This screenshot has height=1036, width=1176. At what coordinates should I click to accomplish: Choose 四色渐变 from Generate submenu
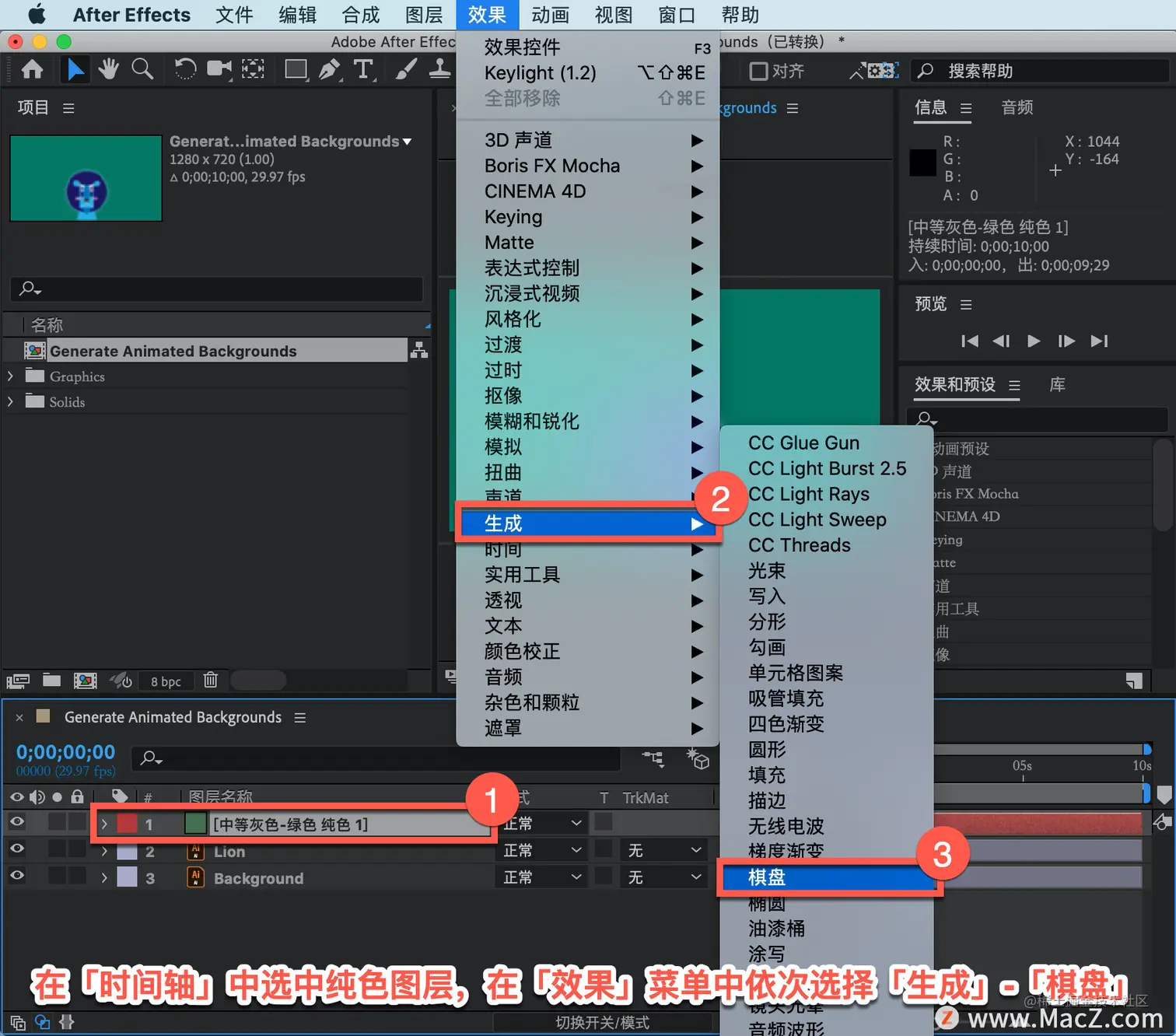point(786,724)
